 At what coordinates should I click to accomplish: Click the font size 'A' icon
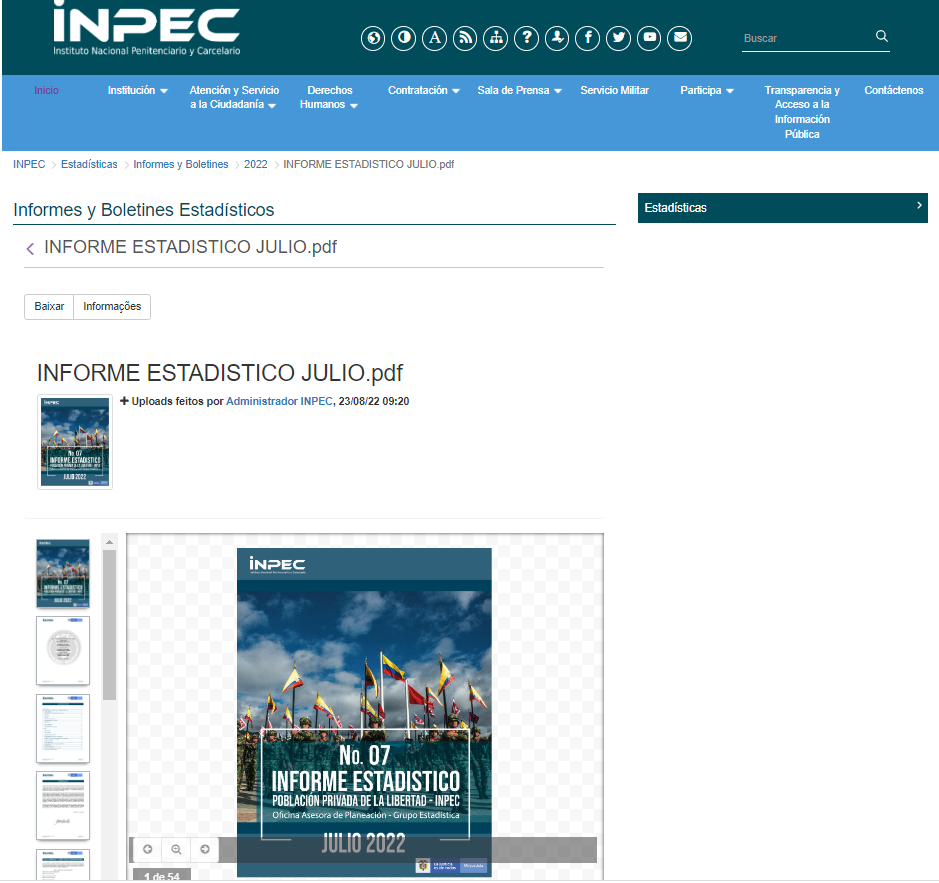(434, 38)
